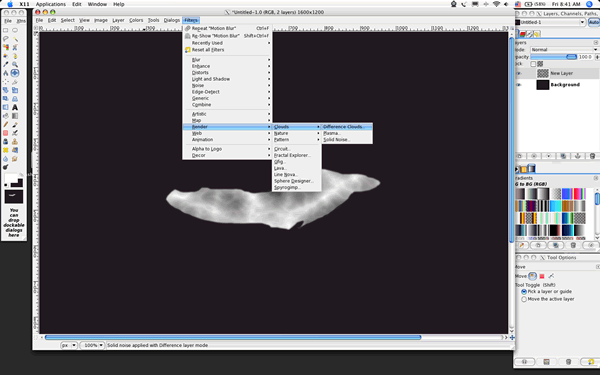Open the 100% zoom dropdown
This screenshot has width=600, height=375.
[x=92, y=345]
